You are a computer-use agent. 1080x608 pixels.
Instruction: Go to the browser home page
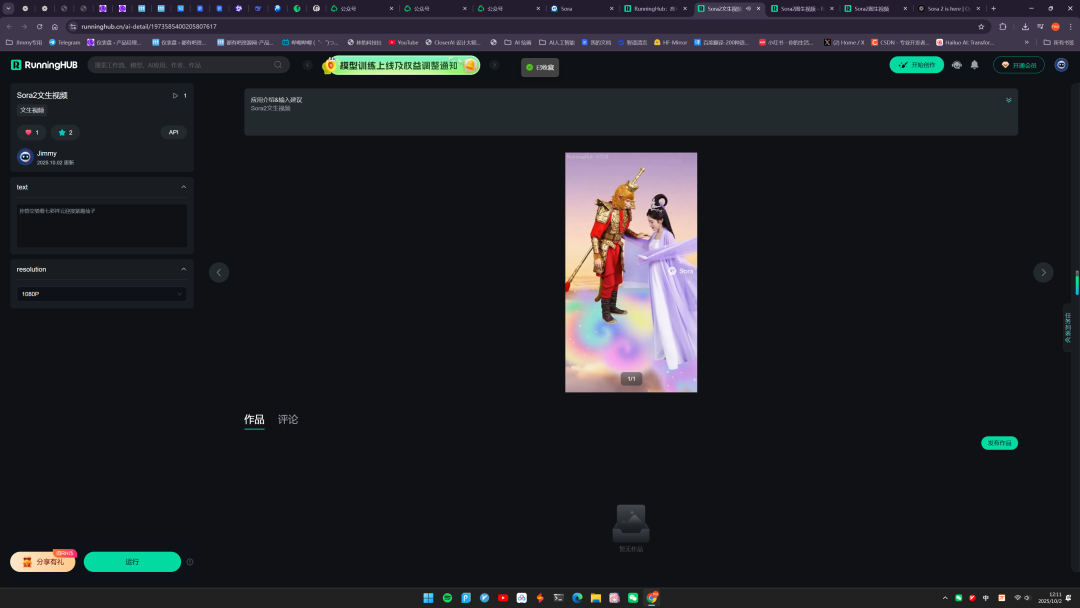54,26
